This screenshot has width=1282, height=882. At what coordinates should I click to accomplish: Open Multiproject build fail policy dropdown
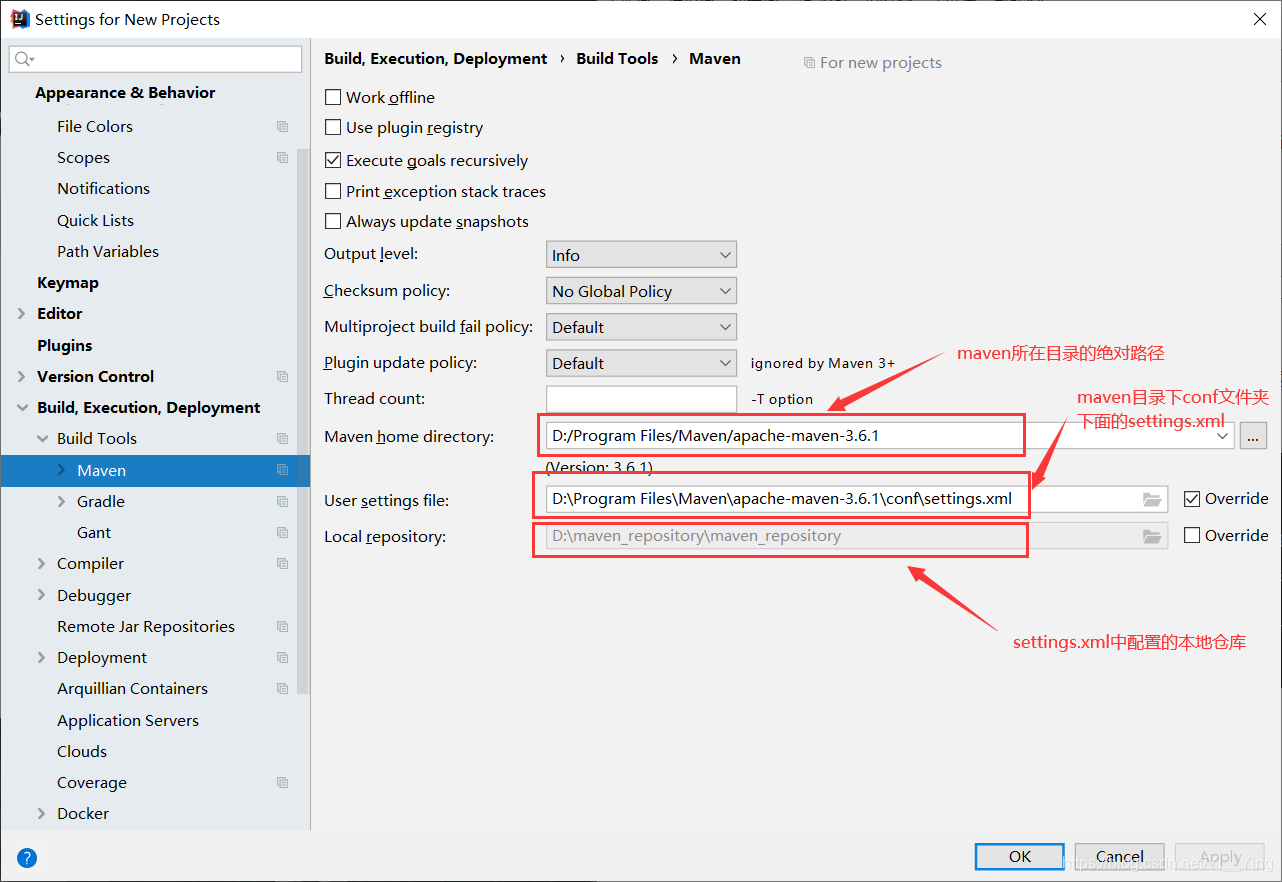click(x=641, y=327)
